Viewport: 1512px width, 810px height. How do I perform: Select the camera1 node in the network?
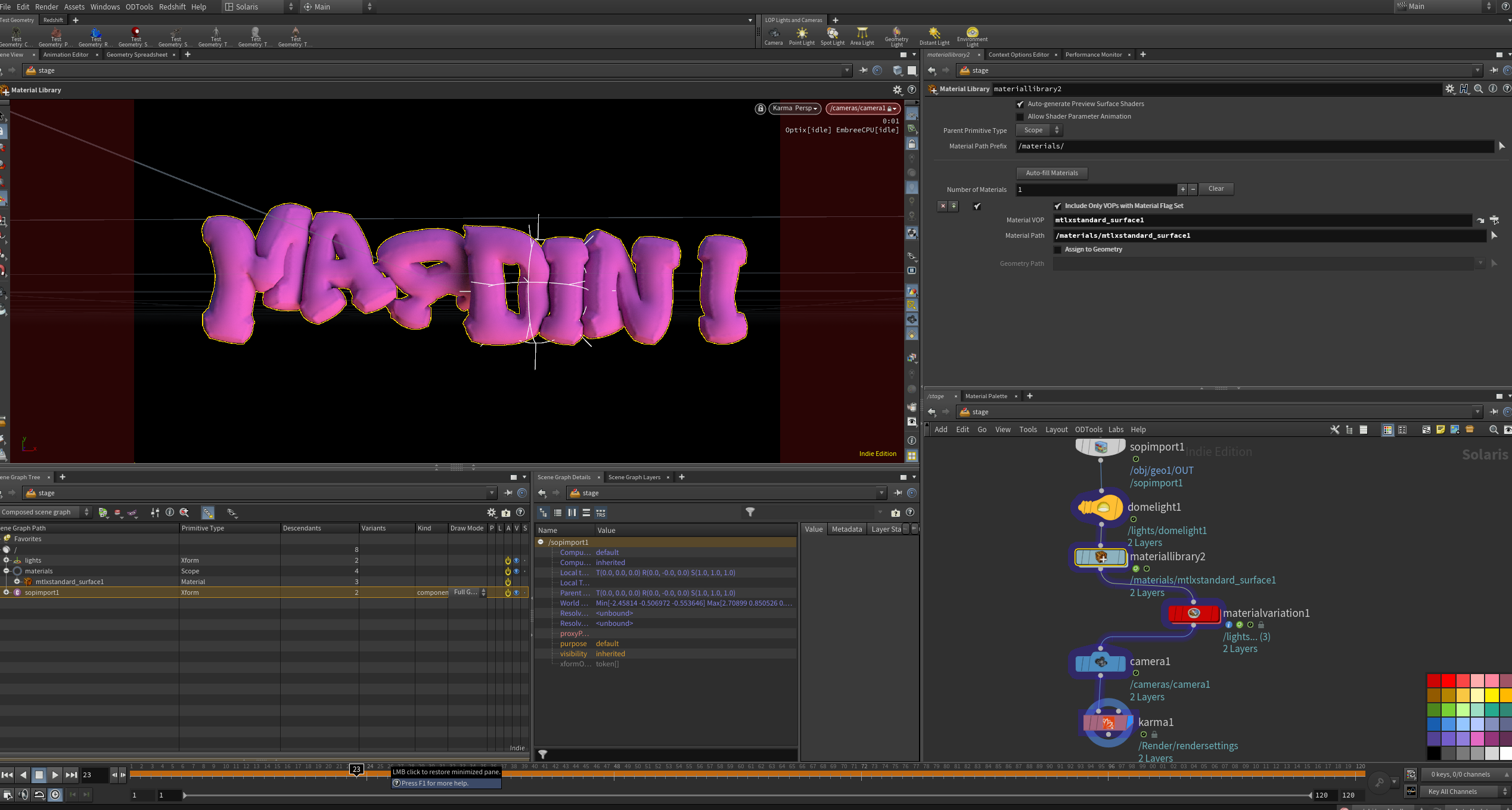(x=1100, y=662)
